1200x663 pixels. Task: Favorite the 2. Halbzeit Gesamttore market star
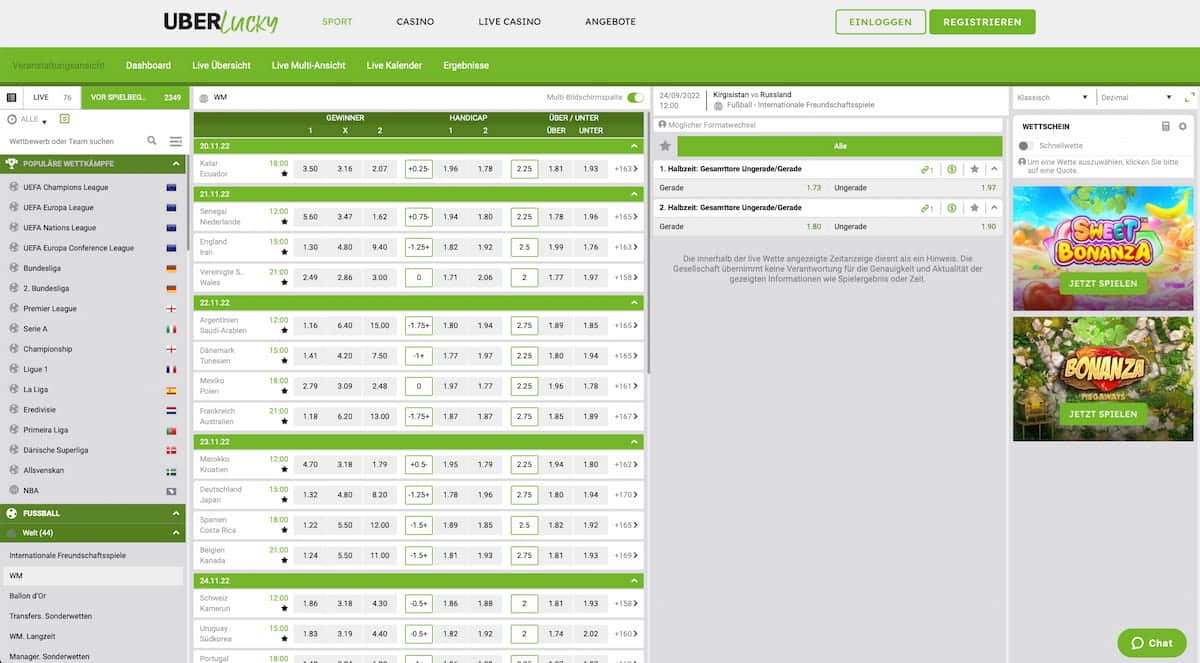tap(975, 208)
